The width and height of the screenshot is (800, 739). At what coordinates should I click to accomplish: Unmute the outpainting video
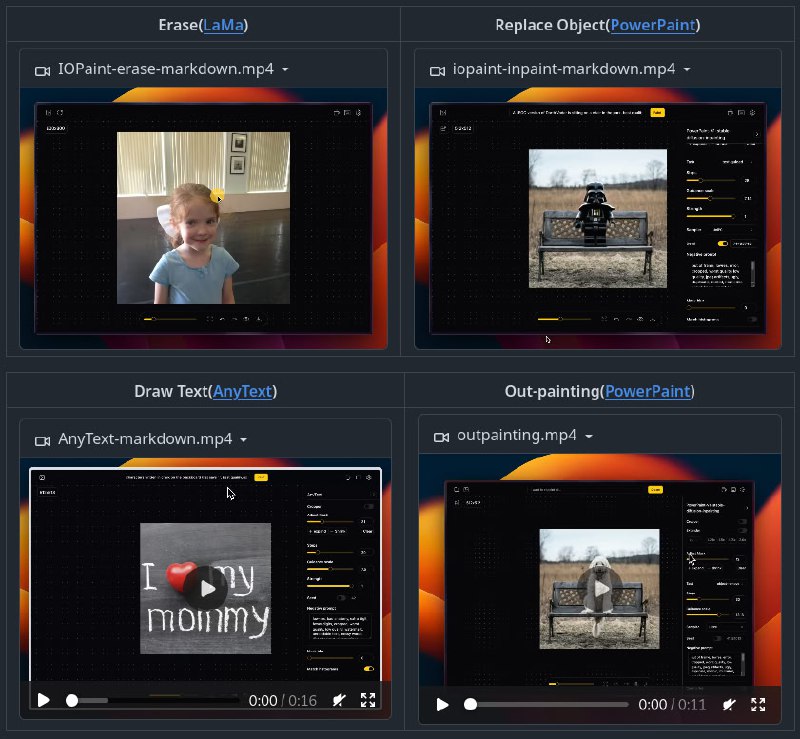729,704
